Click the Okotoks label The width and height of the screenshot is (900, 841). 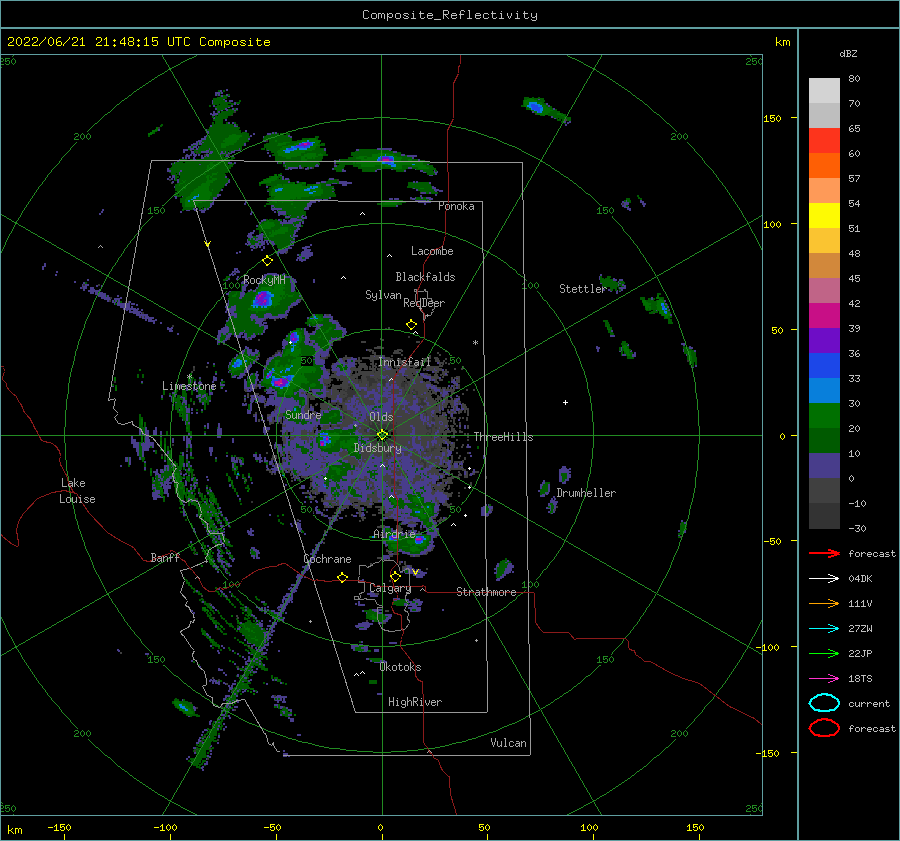click(x=401, y=667)
